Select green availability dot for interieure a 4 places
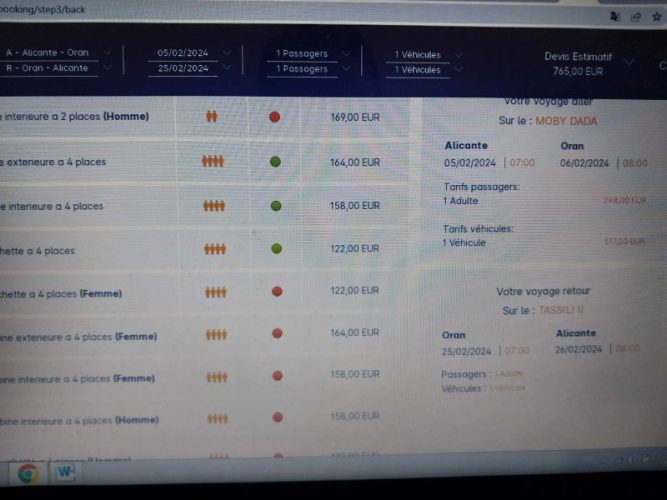The height and width of the screenshot is (500, 667). pos(276,206)
